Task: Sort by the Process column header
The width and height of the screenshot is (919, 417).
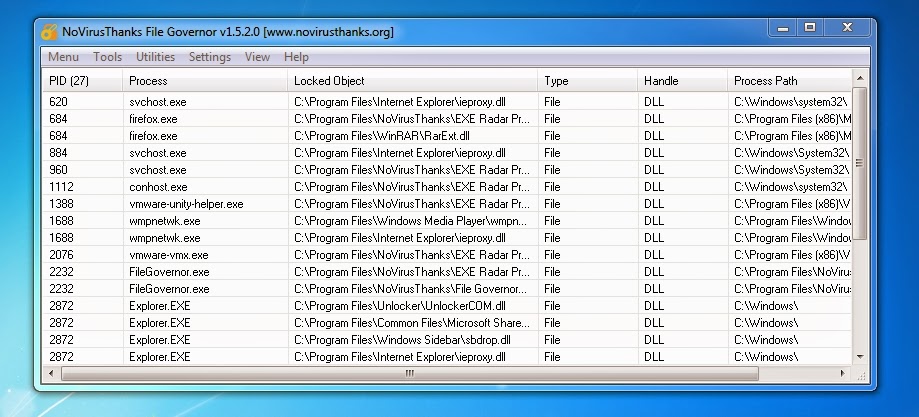Action: [x=205, y=81]
